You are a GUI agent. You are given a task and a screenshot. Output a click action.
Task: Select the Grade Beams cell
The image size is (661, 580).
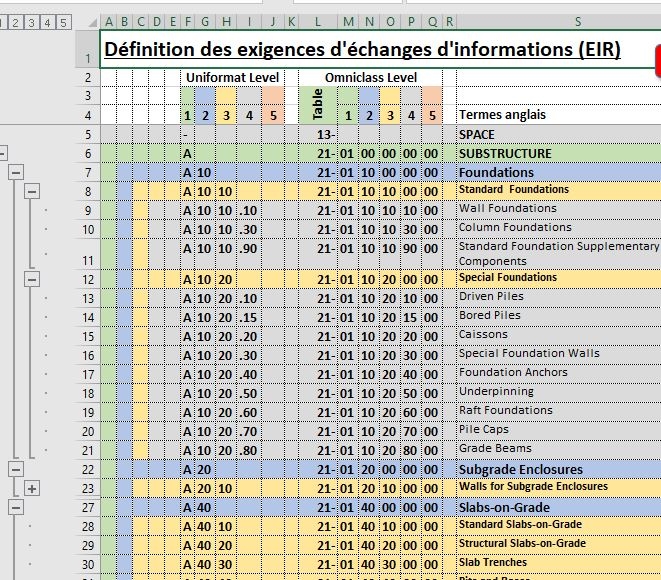pyautogui.click(x=559, y=450)
